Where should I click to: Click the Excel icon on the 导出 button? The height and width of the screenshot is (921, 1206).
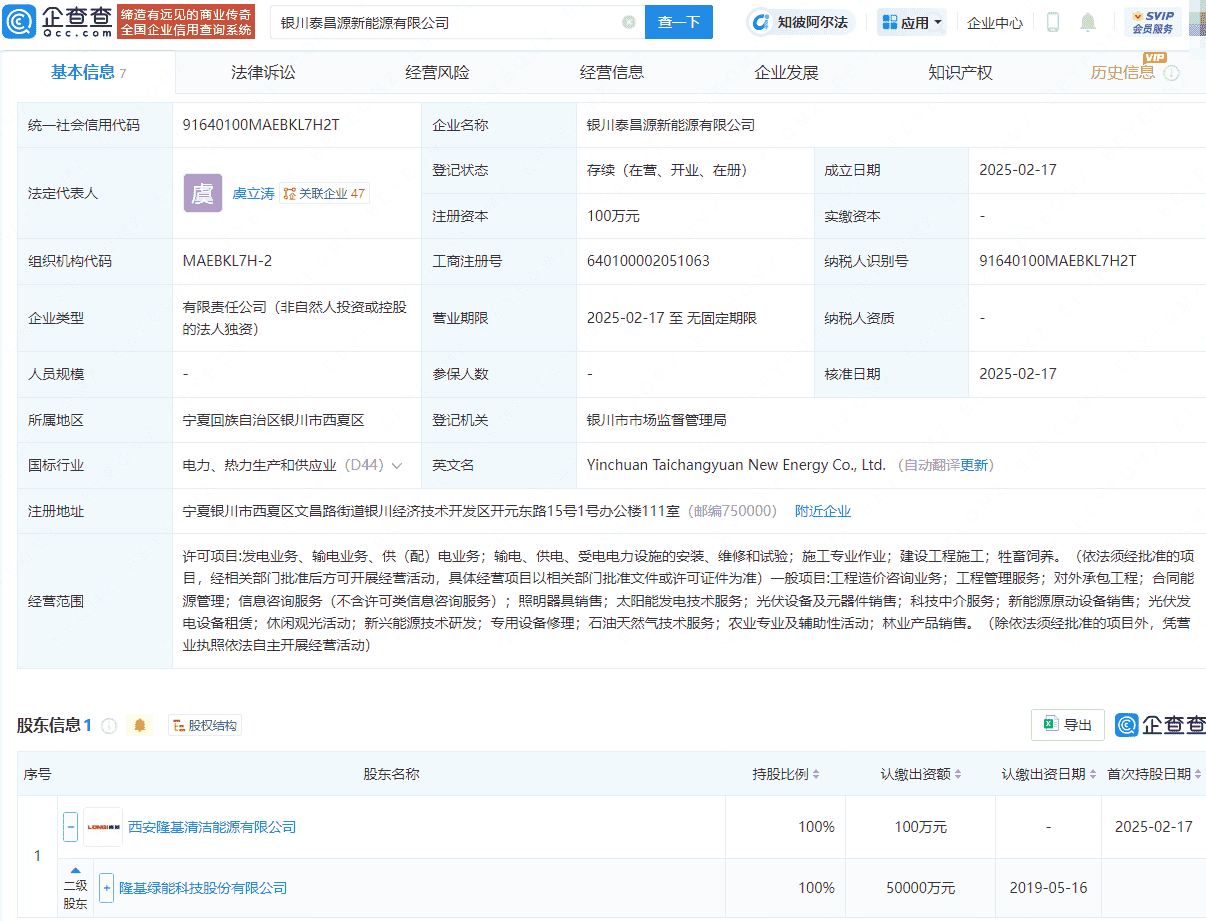tap(1051, 724)
